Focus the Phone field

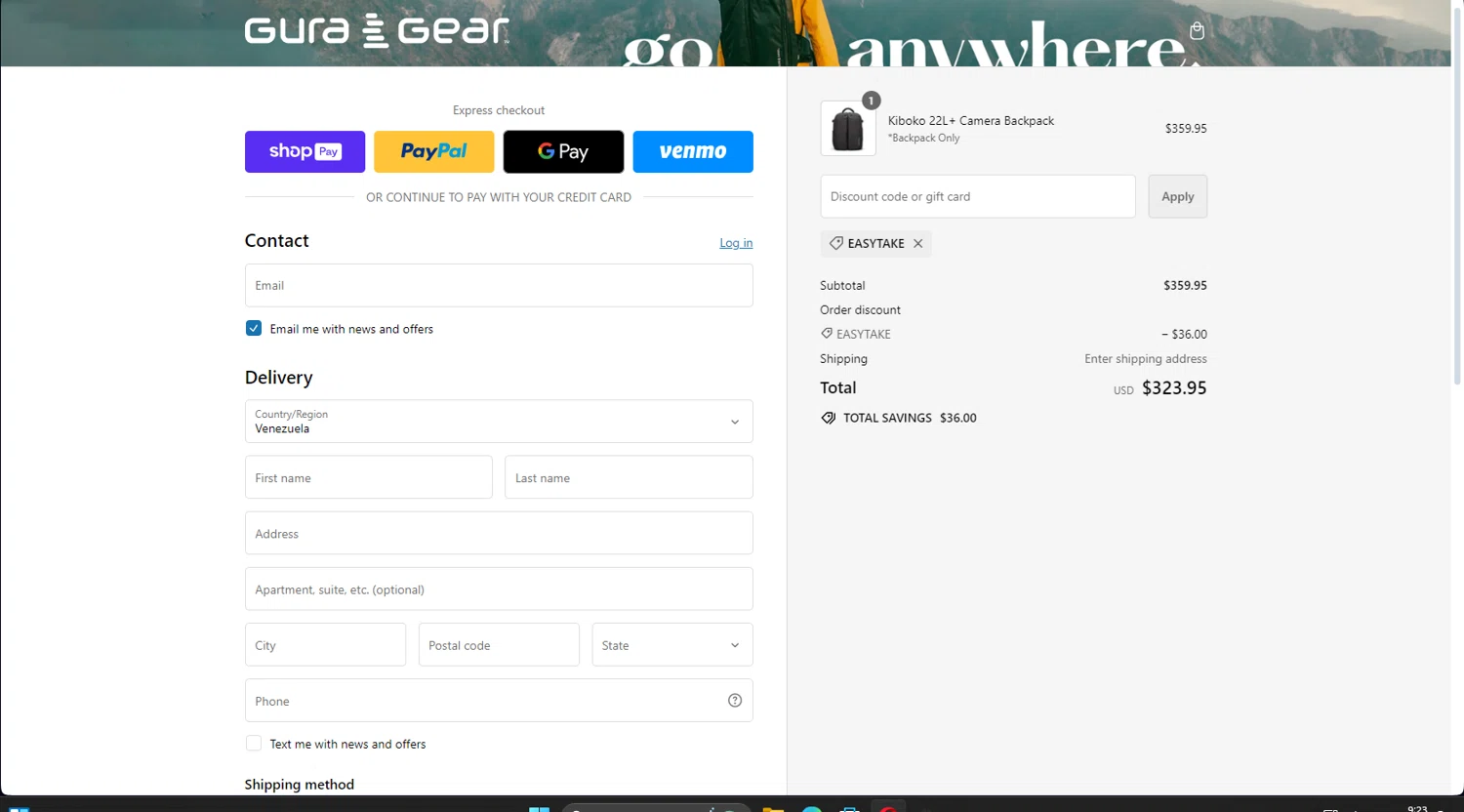tap(499, 701)
